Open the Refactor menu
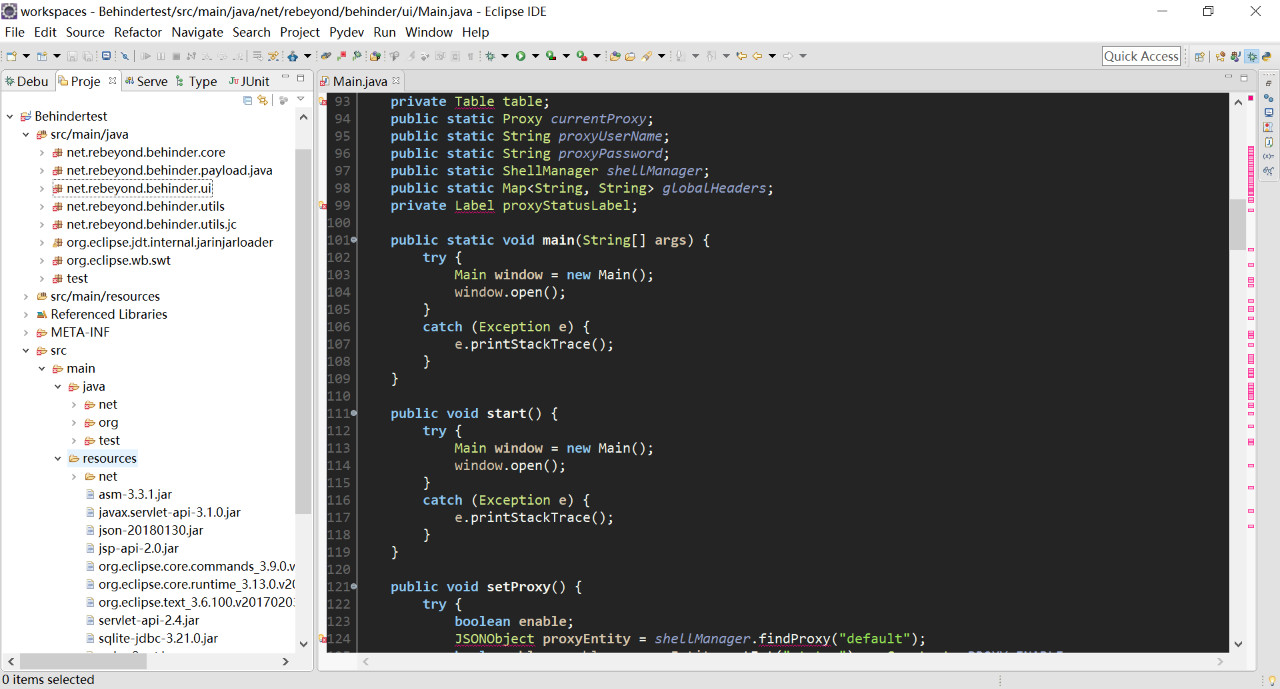This screenshot has width=1280, height=689. point(138,32)
